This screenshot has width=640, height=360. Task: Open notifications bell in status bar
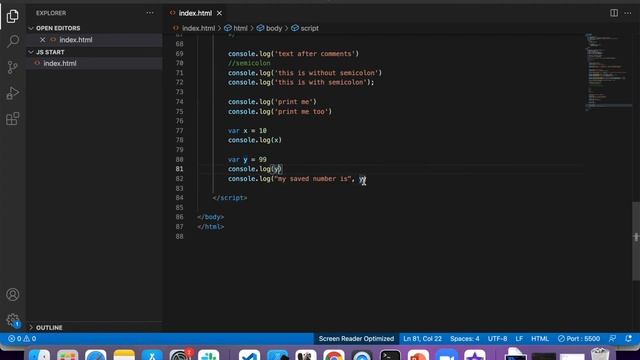628,339
